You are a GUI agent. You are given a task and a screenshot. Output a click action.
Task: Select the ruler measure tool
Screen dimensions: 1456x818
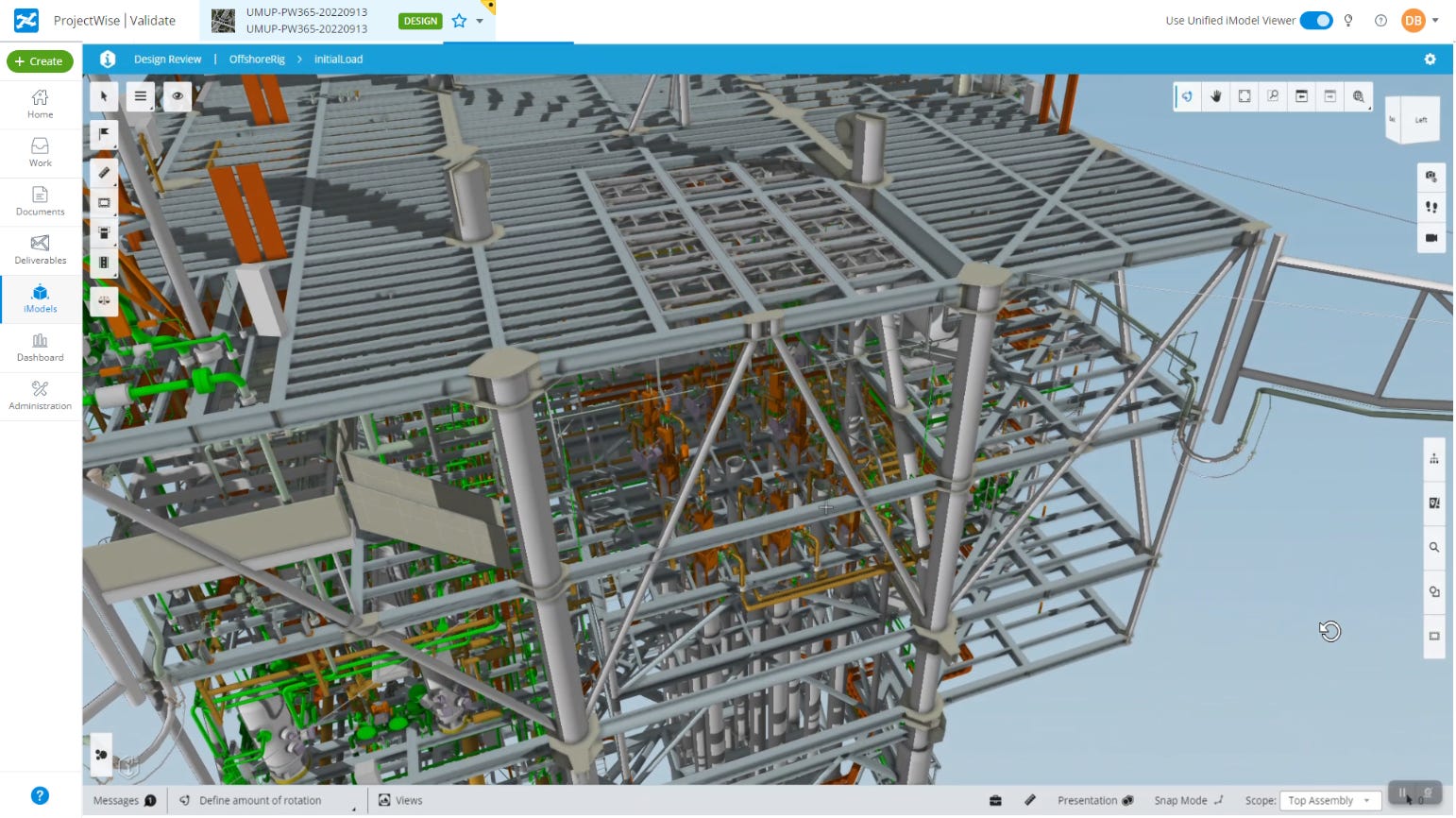pos(104,172)
